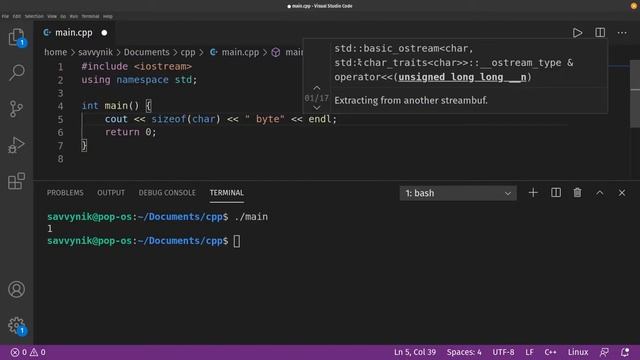Click on 'int main()' in the code
The image size is (640, 360).
click(110, 106)
